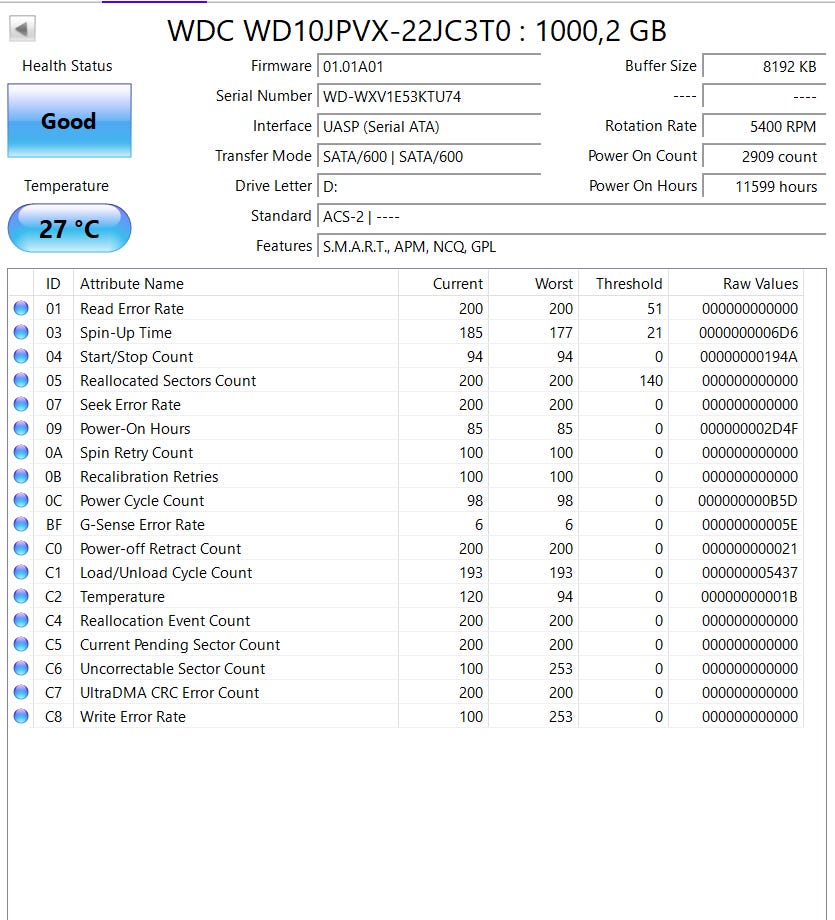Click the Worst column header
Viewport: 835px width, 920px height.
(x=533, y=283)
